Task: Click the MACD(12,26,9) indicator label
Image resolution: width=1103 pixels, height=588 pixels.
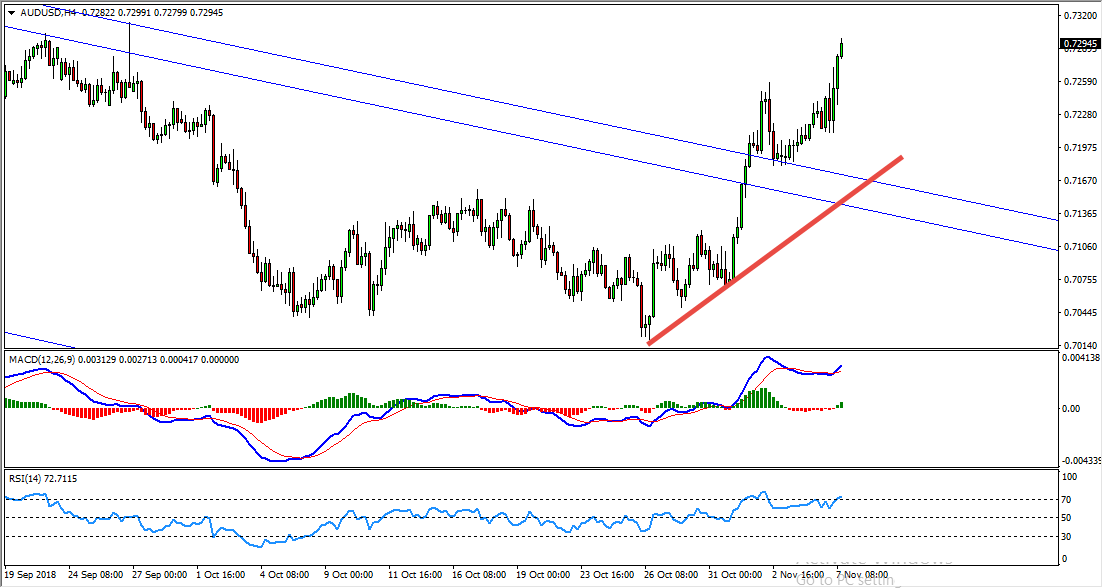Action: (42, 359)
